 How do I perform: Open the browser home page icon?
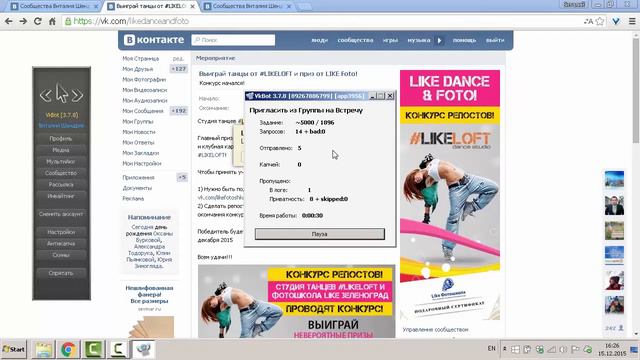tap(52, 21)
